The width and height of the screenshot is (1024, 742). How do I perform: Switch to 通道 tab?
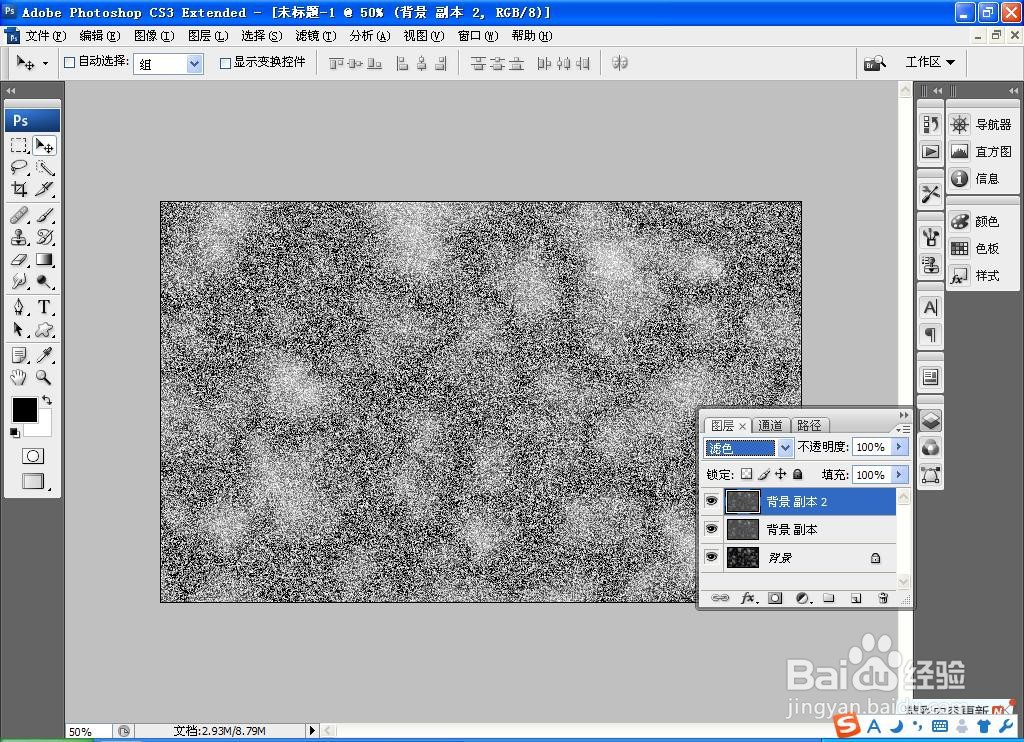click(771, 426)
